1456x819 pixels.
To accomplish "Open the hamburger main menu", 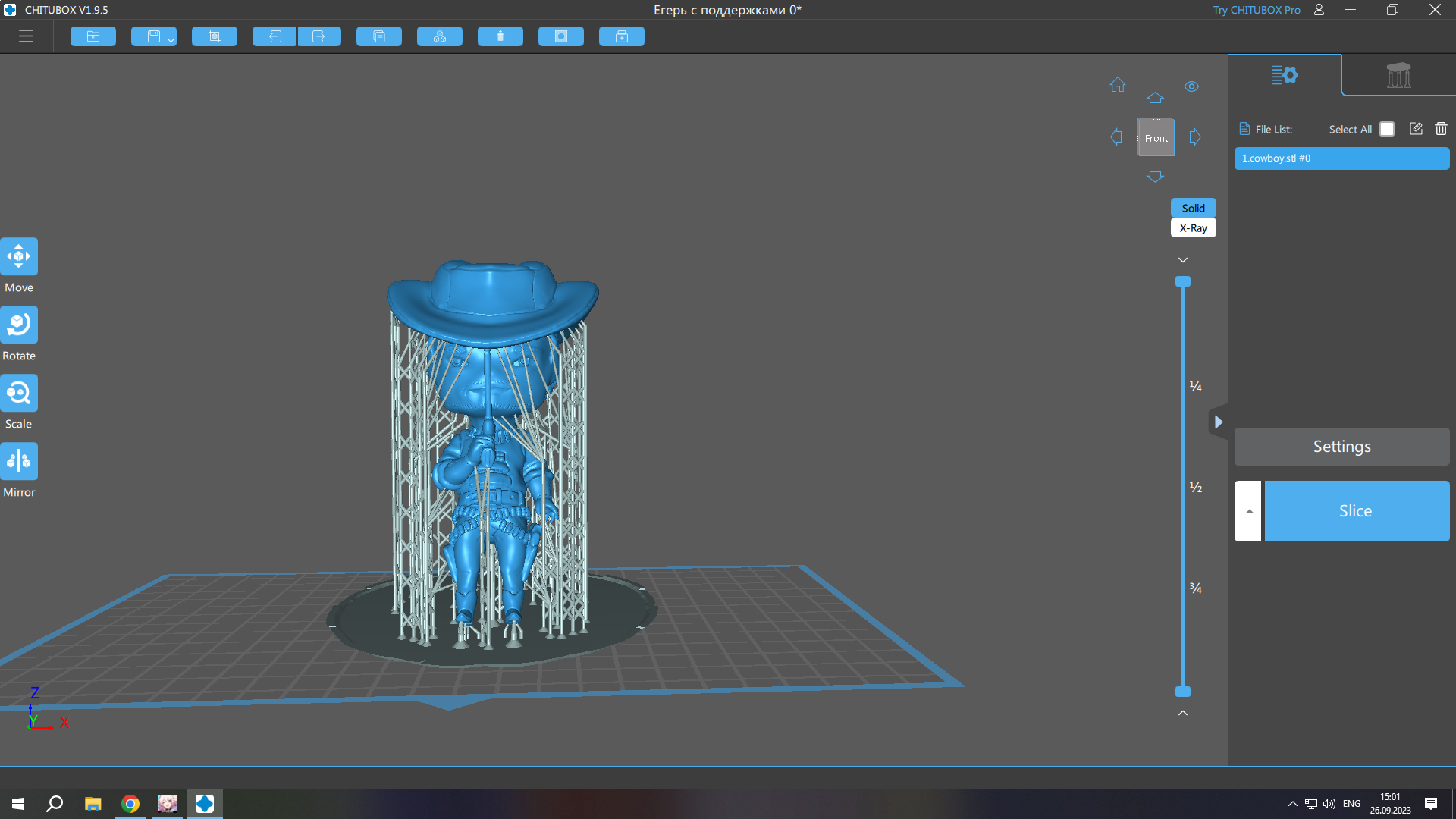I will pos(27,36).
